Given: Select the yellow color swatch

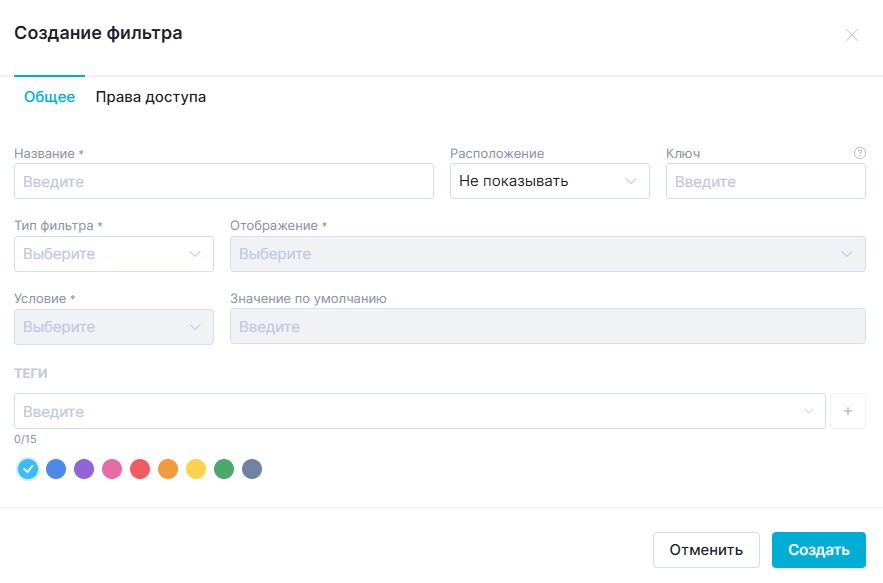Looking at the screenshot, I should point(196,469).
